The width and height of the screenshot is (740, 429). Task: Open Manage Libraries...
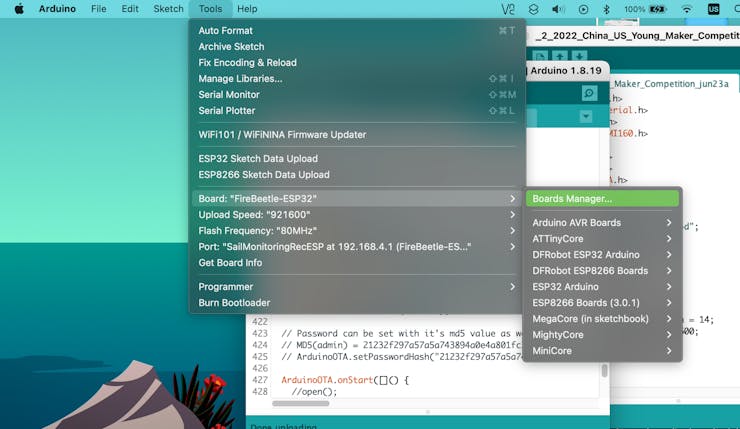click(357, 79)
